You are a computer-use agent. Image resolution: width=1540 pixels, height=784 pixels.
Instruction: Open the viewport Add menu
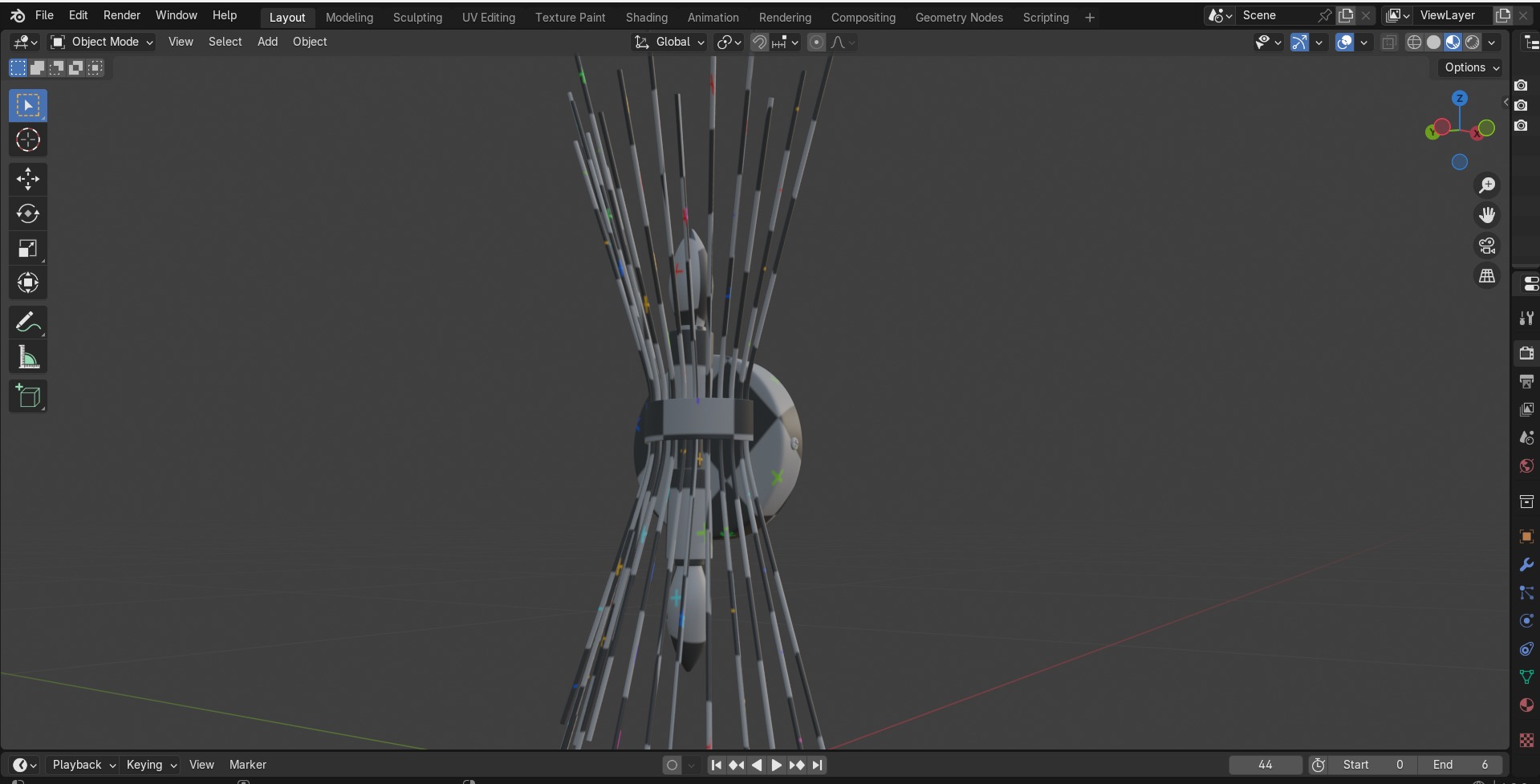click(267, 42)
